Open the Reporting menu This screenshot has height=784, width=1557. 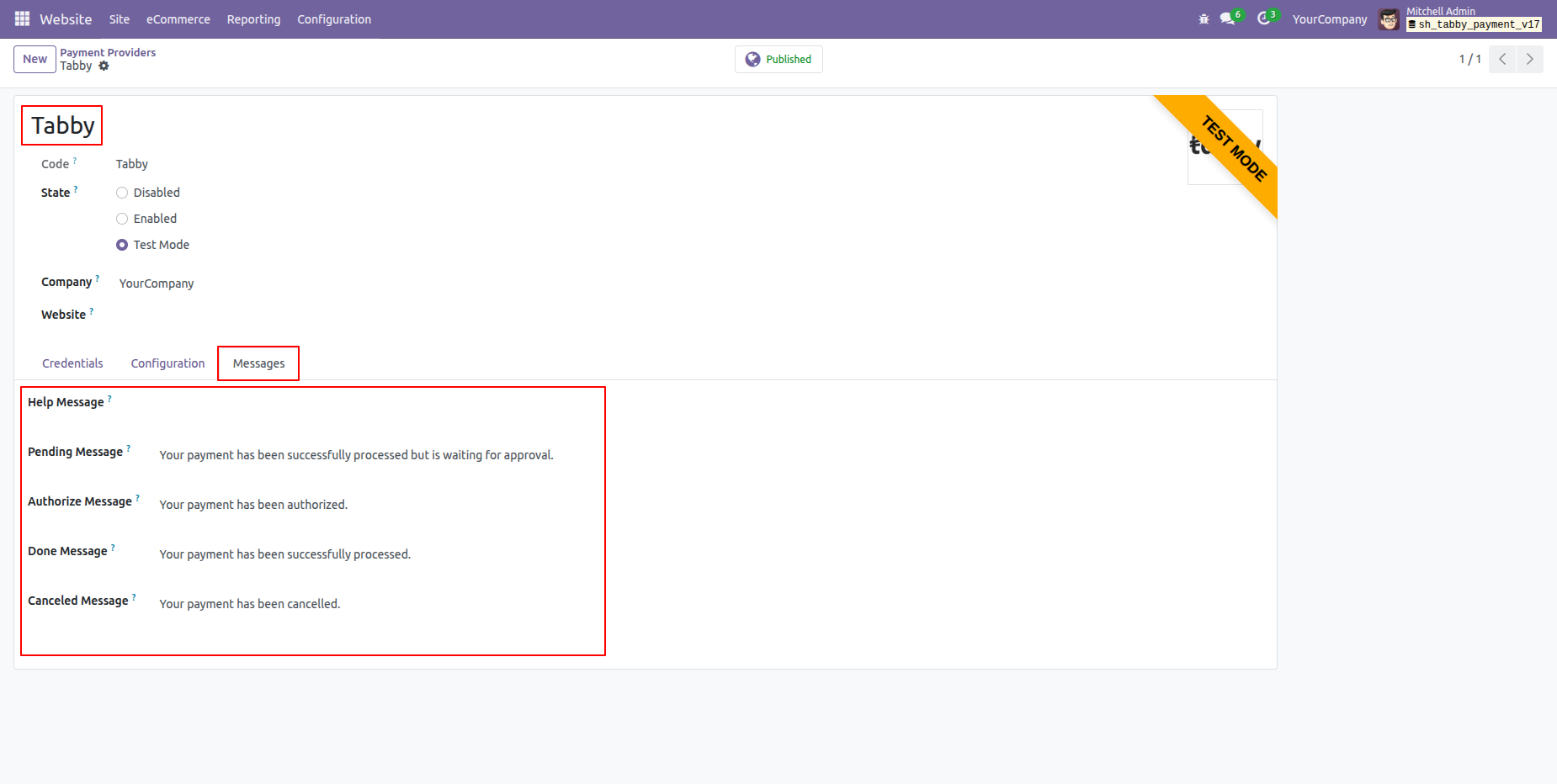tap(253, 19)
